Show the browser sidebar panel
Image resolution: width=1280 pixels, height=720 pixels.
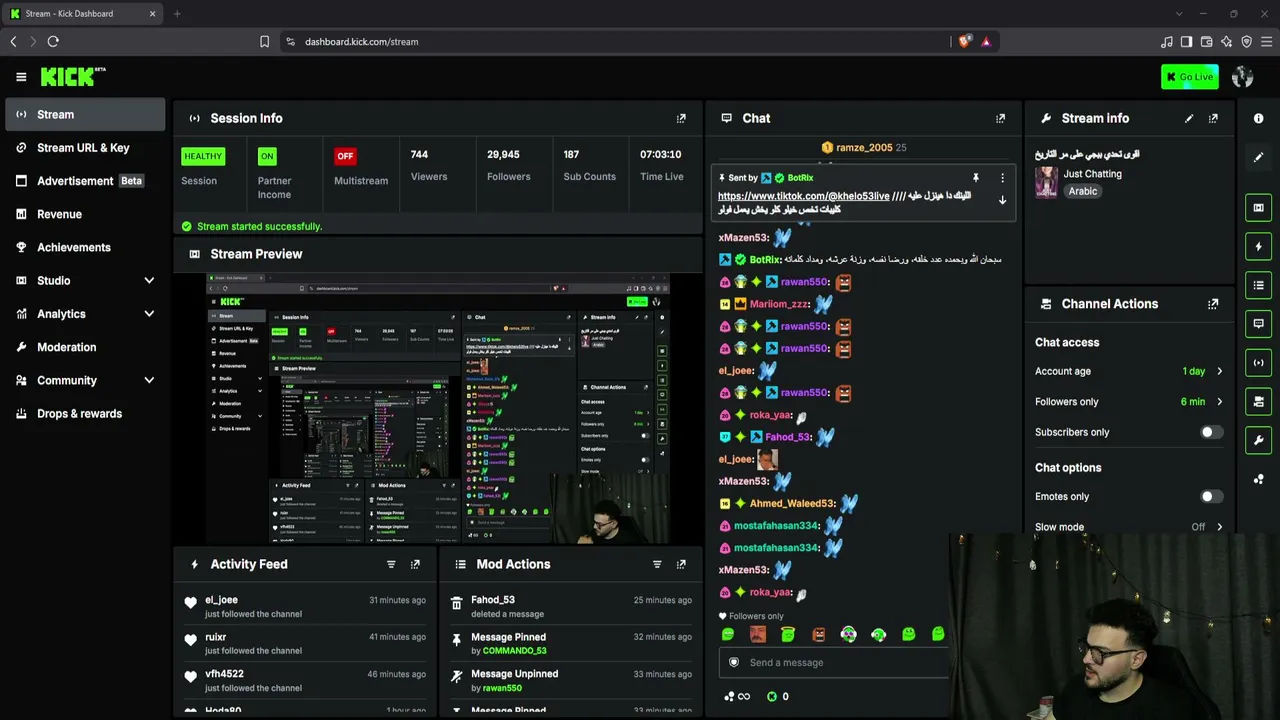(1186, 42)
